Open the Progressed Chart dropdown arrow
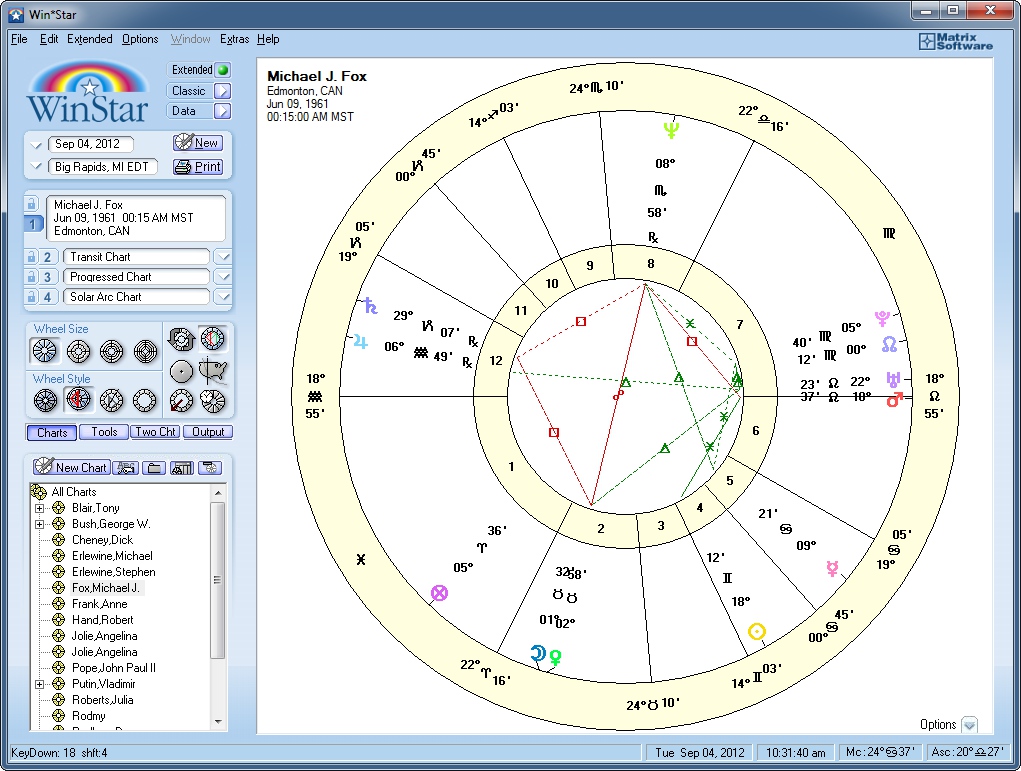Viewport: 1021px width, 771px height. 223,277
